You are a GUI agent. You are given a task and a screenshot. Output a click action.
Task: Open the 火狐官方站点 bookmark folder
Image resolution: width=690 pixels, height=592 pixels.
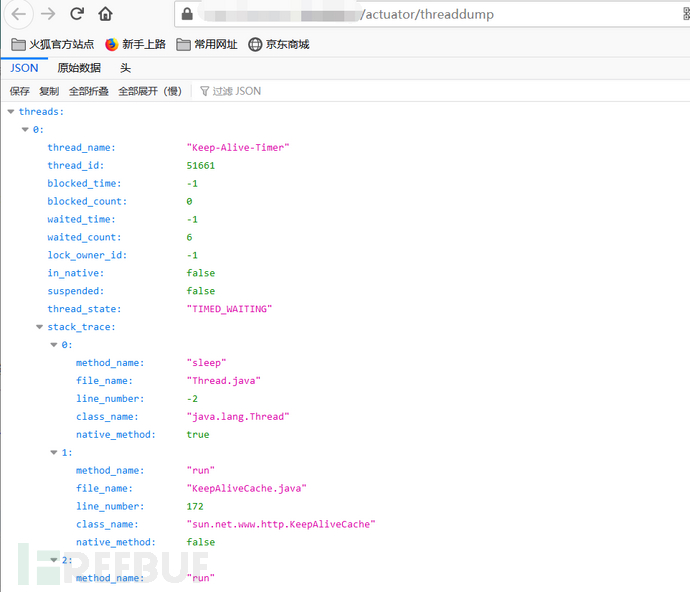[52, 44]
